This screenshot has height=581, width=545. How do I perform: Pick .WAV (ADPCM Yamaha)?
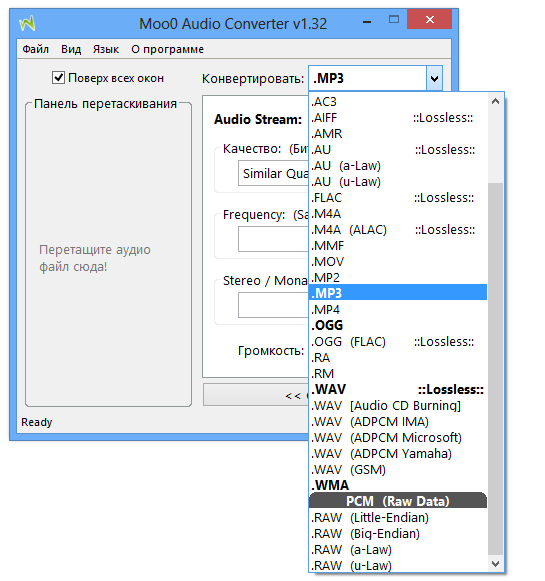pos(398,454)
